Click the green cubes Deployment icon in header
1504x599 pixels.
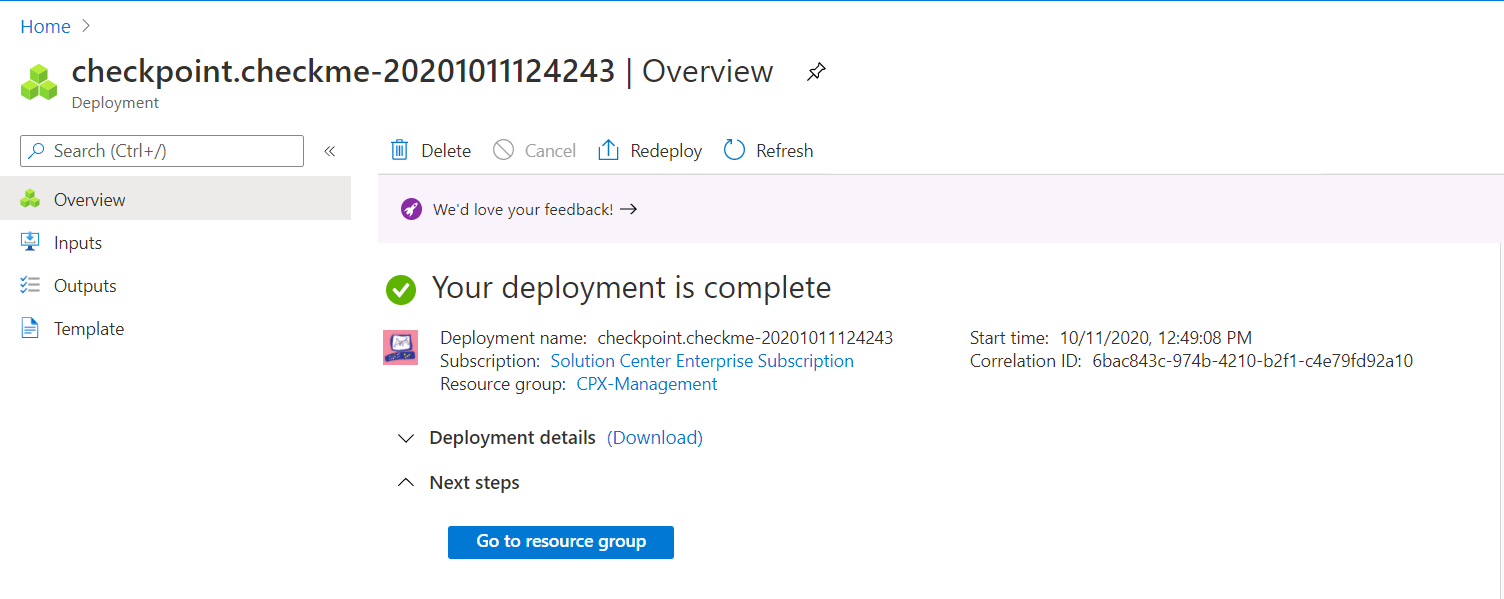click(x=39, y=82)
